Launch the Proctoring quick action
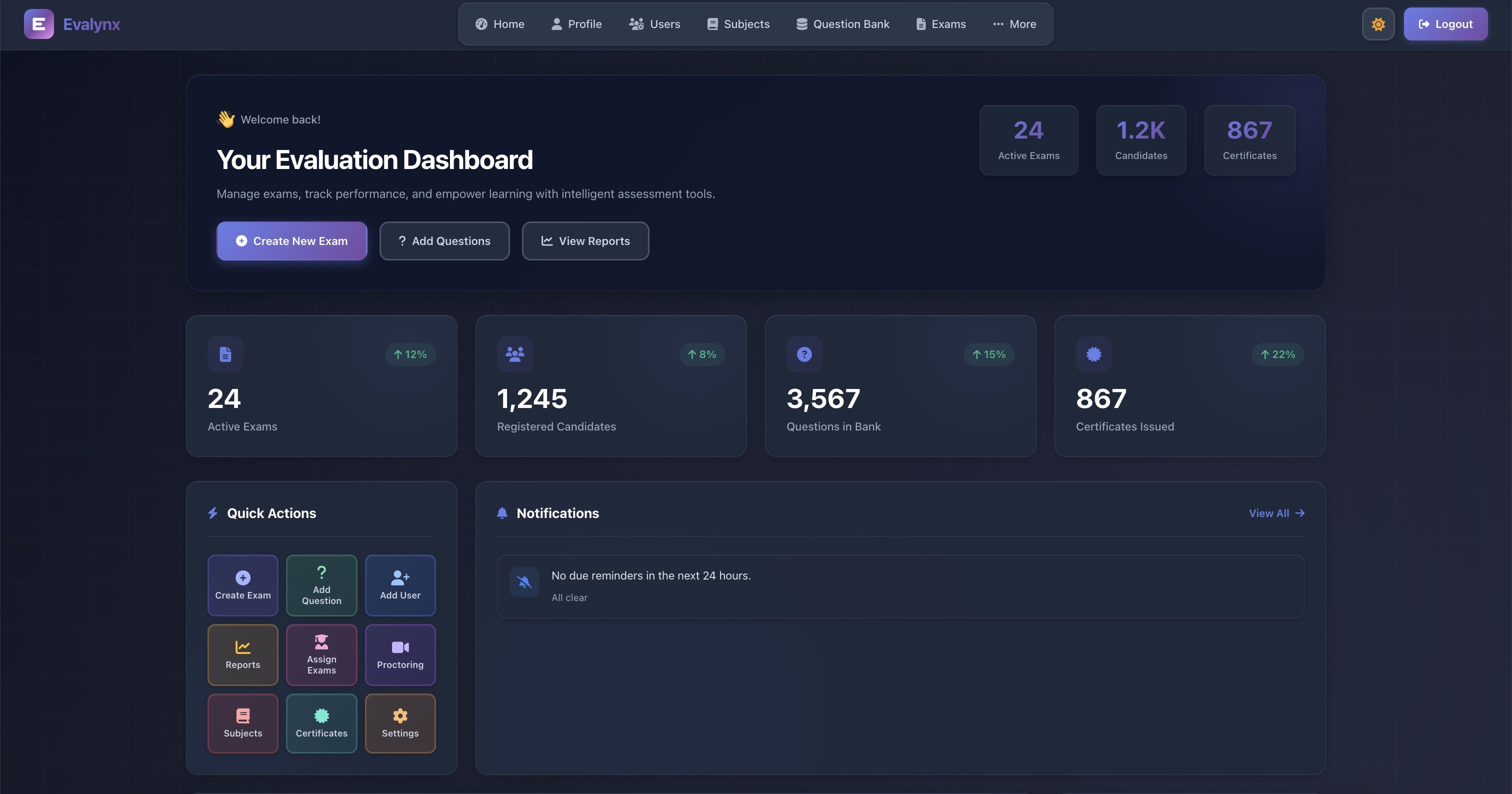1512x794 pixels. click(x=399, y=654)
